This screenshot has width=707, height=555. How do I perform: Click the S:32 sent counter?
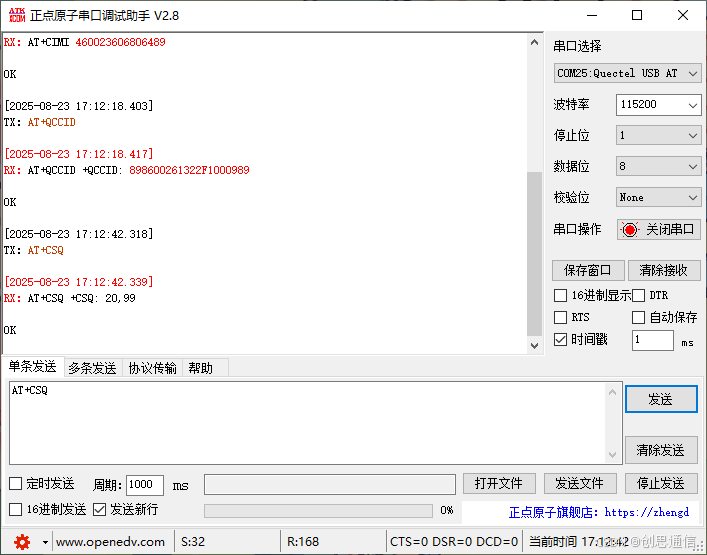pos(193,541)
